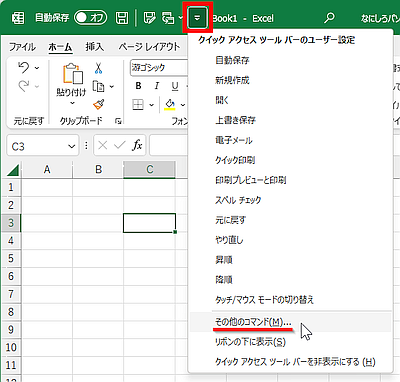Toggle Bold formatting

pos(139,86)
